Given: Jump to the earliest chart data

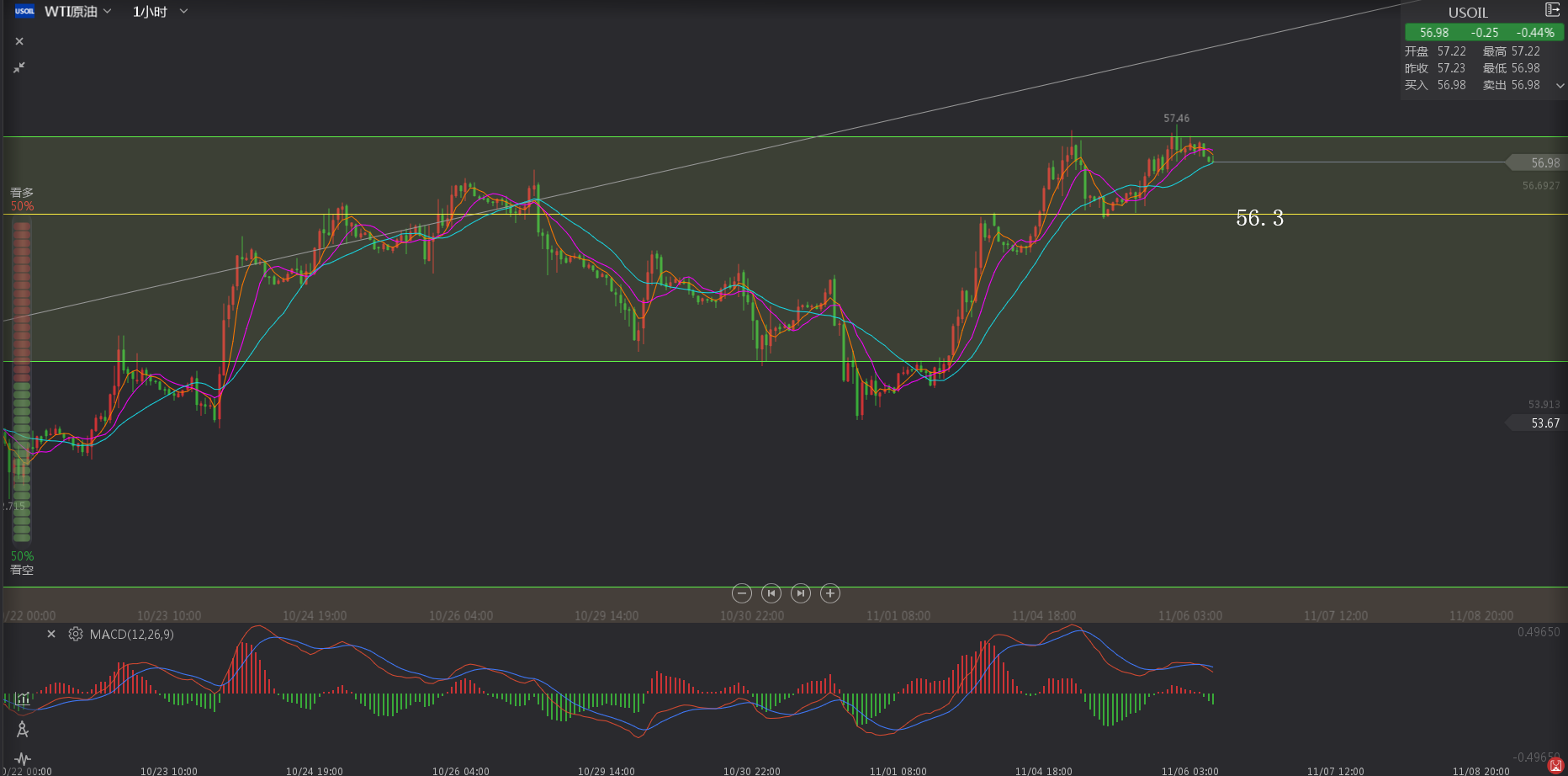Looking at the screenshot, I should [771, 593].
